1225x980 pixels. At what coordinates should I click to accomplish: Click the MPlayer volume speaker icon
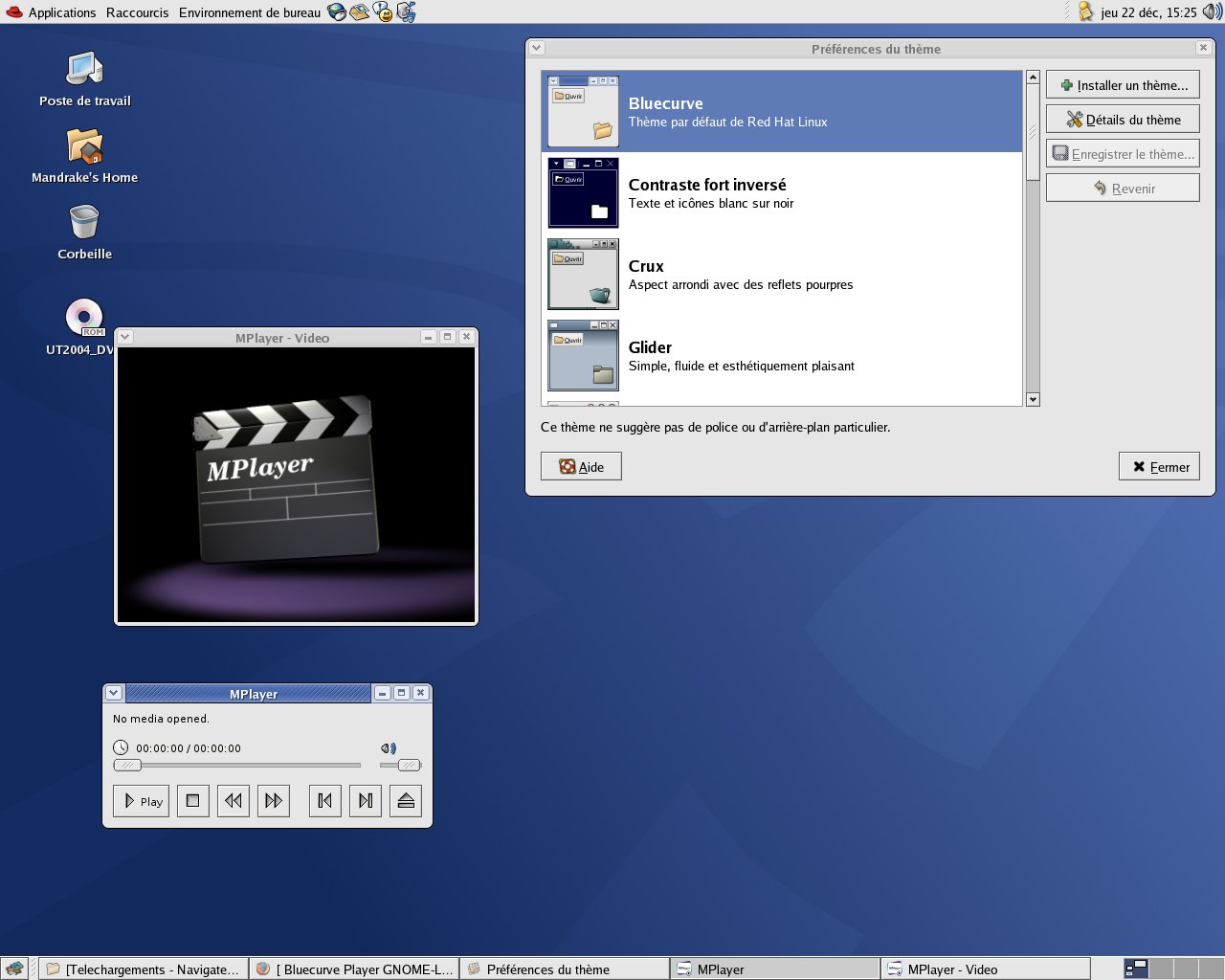point(388,747)
